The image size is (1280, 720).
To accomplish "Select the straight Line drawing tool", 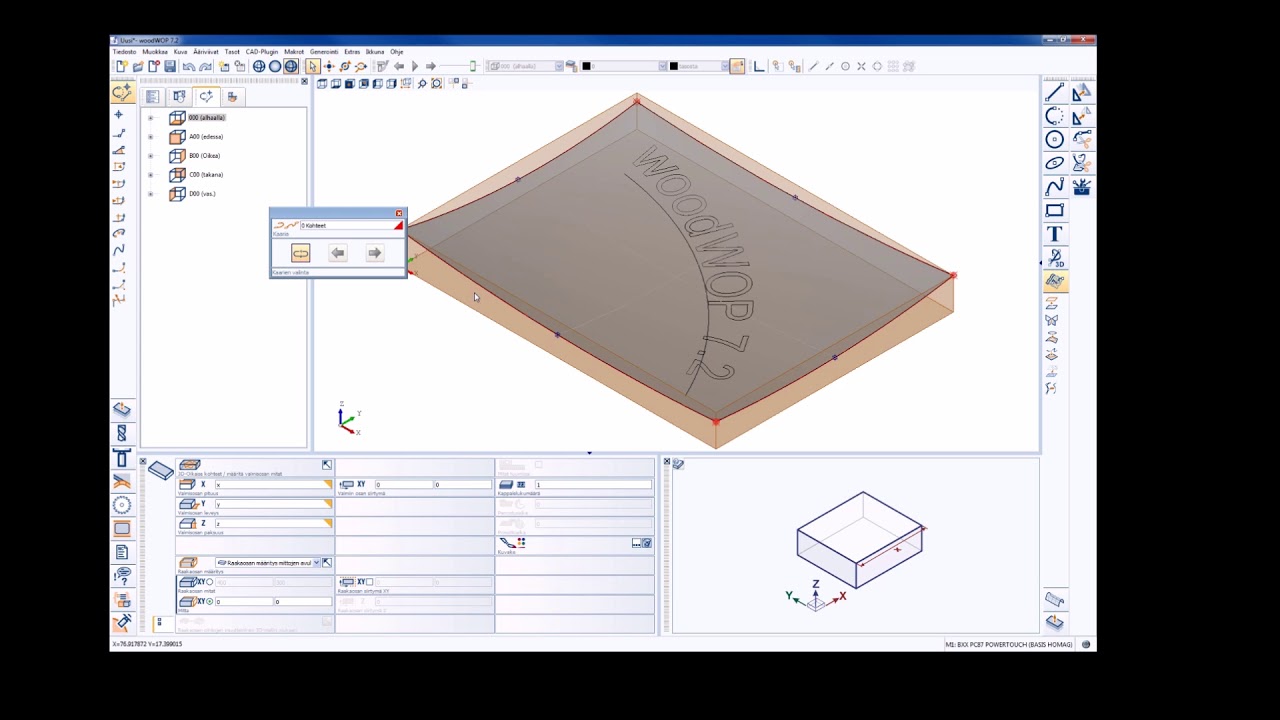I will coord(1054,93).
